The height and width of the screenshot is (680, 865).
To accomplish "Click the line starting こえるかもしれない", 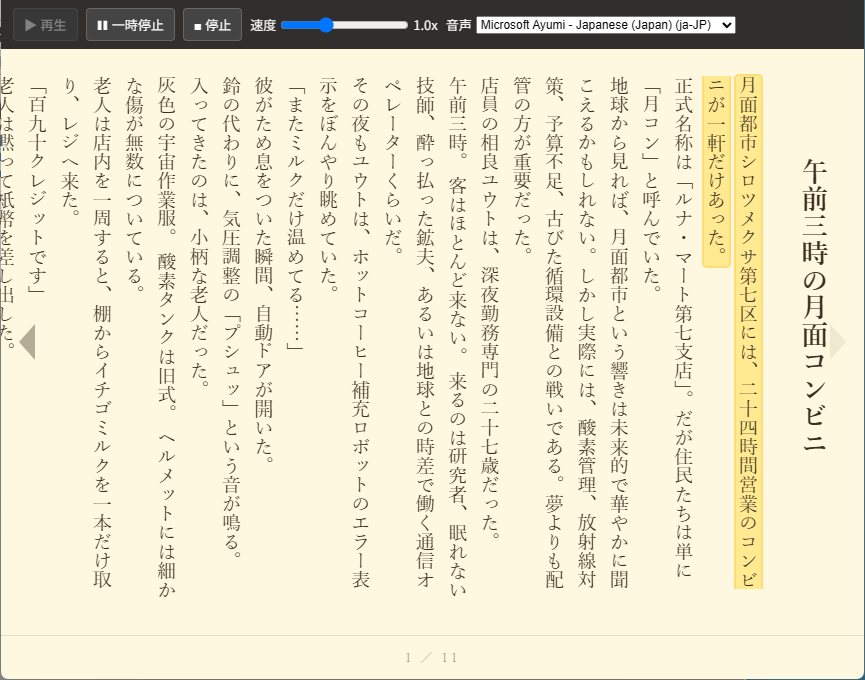I will (x=587, y=333).
